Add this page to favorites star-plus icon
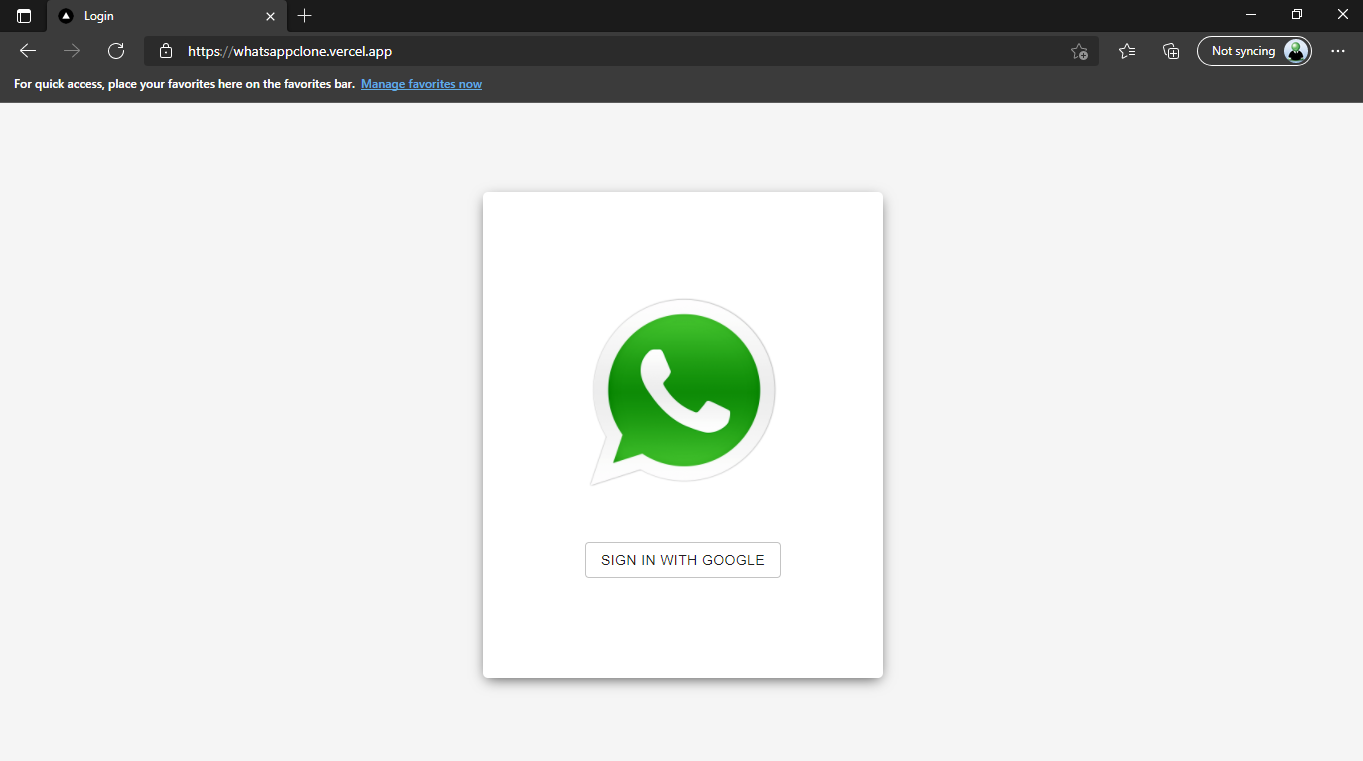This screenshot has width=1363, height=761. coord(1079,51)
